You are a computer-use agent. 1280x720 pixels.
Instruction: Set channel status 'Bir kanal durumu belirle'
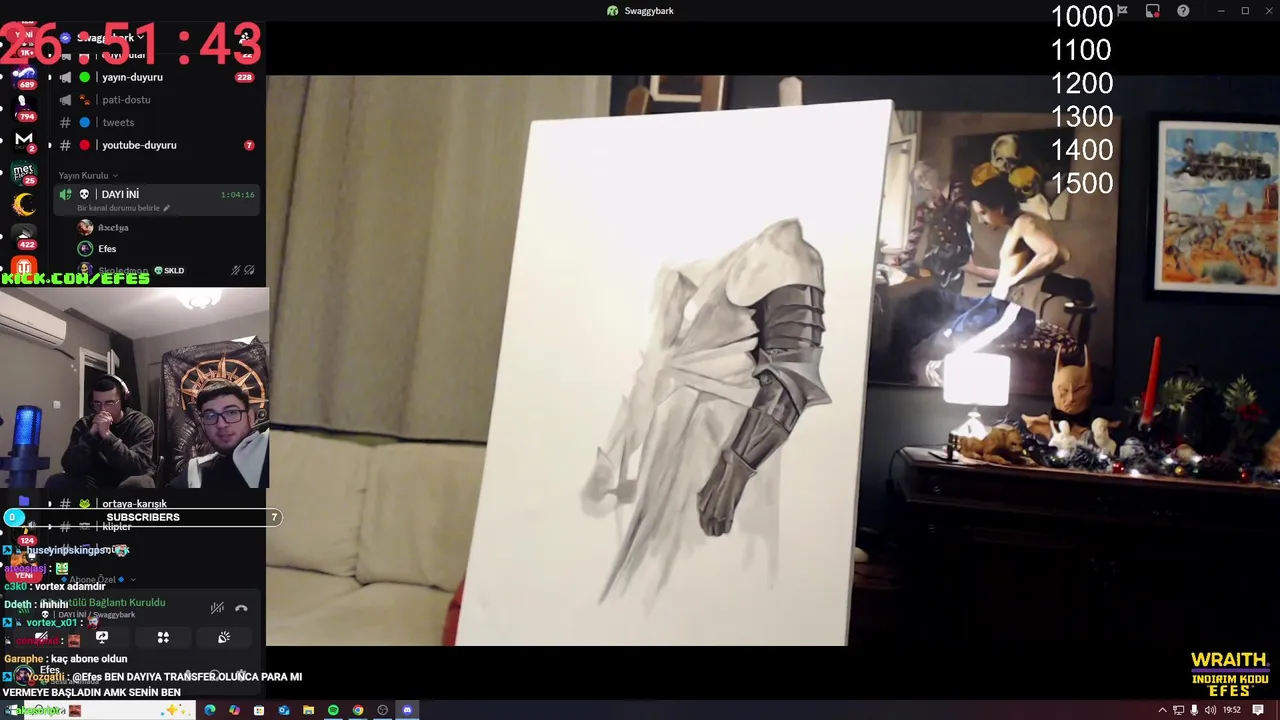coord(124,208)
